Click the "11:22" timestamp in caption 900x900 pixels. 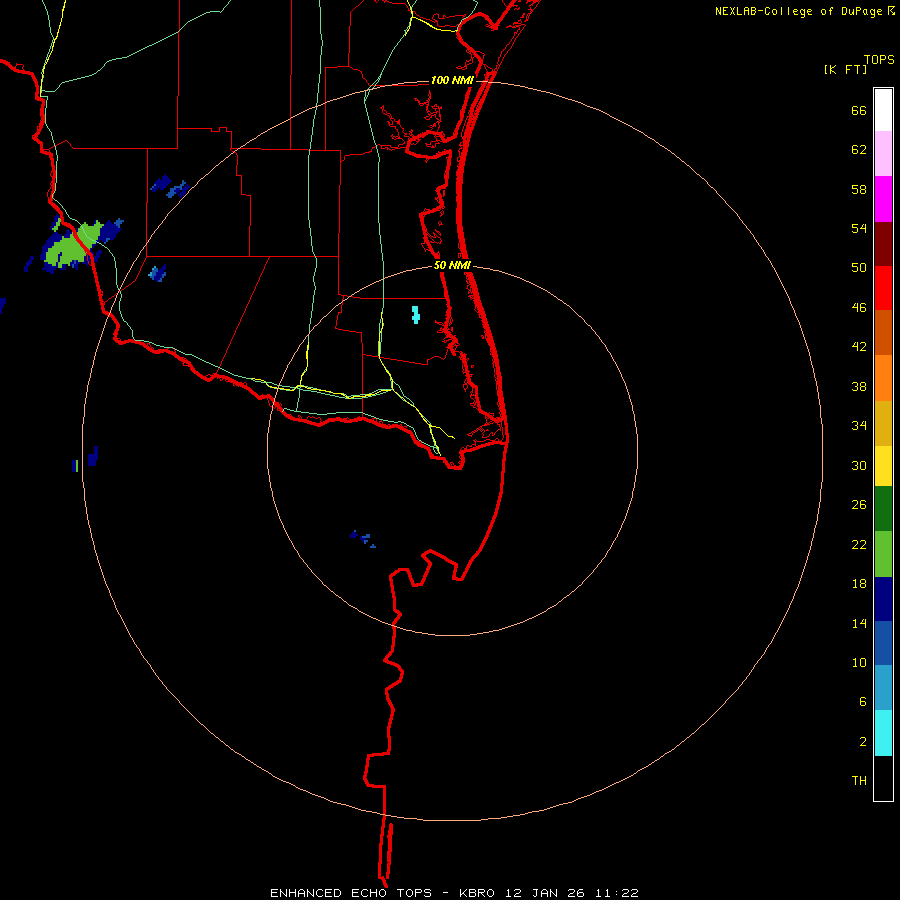tap(617, 893)
